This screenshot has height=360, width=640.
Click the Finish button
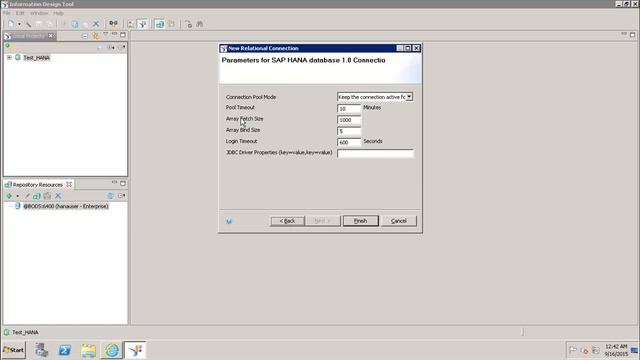tap(360, 221)
